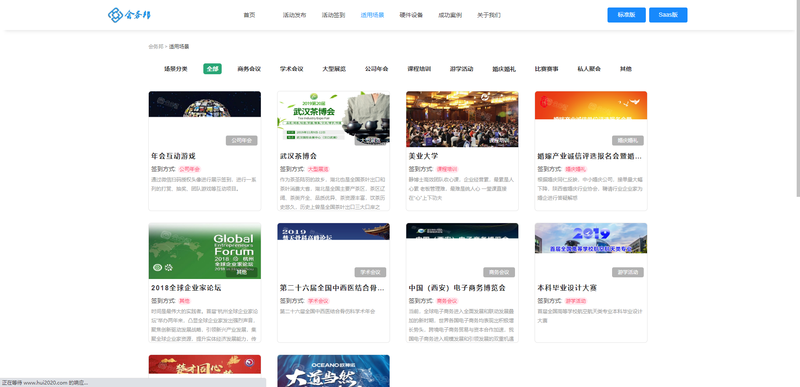Click the 会务邦 logo in the header

(130, 15)
